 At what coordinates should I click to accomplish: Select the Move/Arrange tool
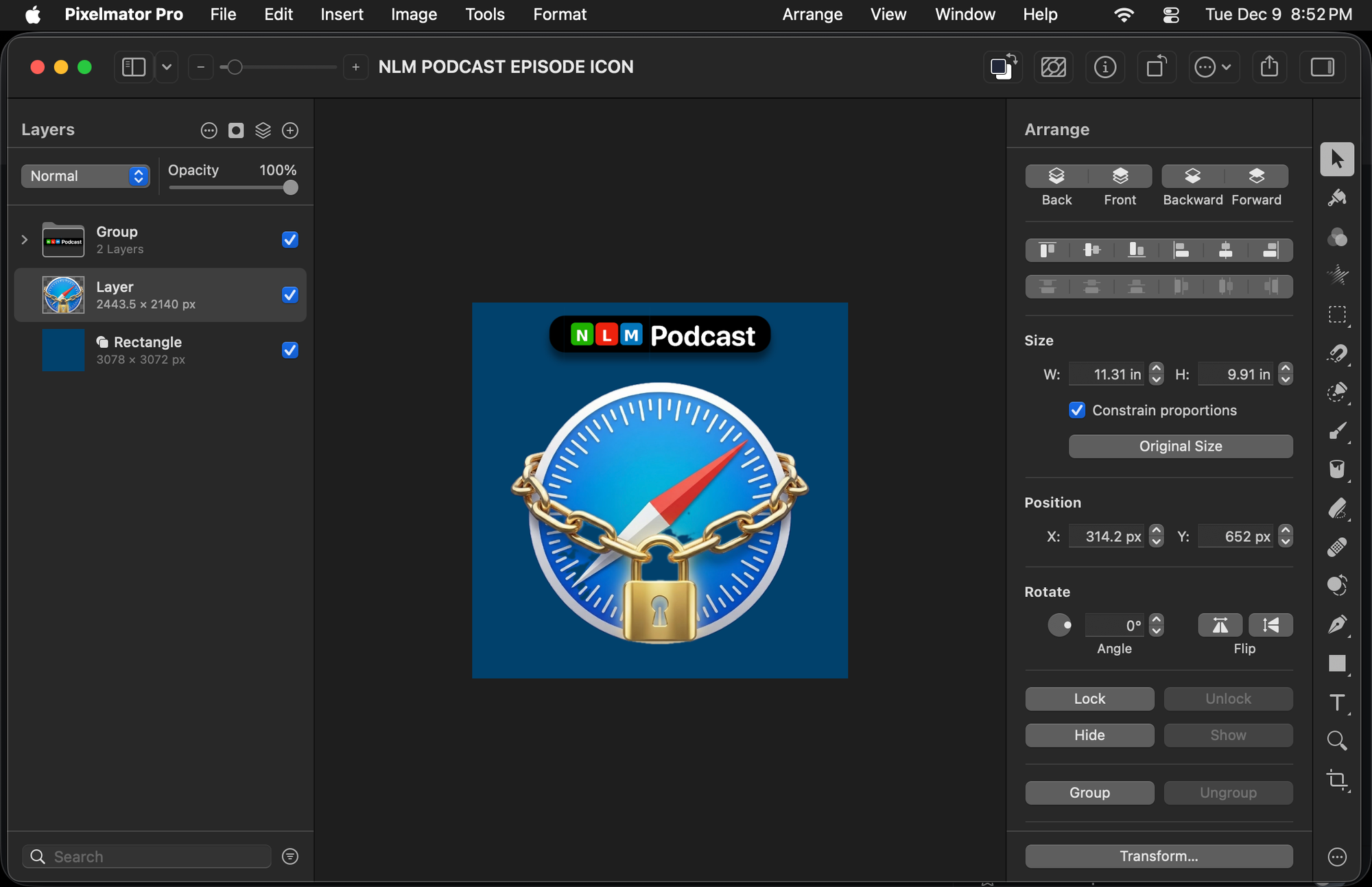pyautogui.click(x=1337, y=158)
